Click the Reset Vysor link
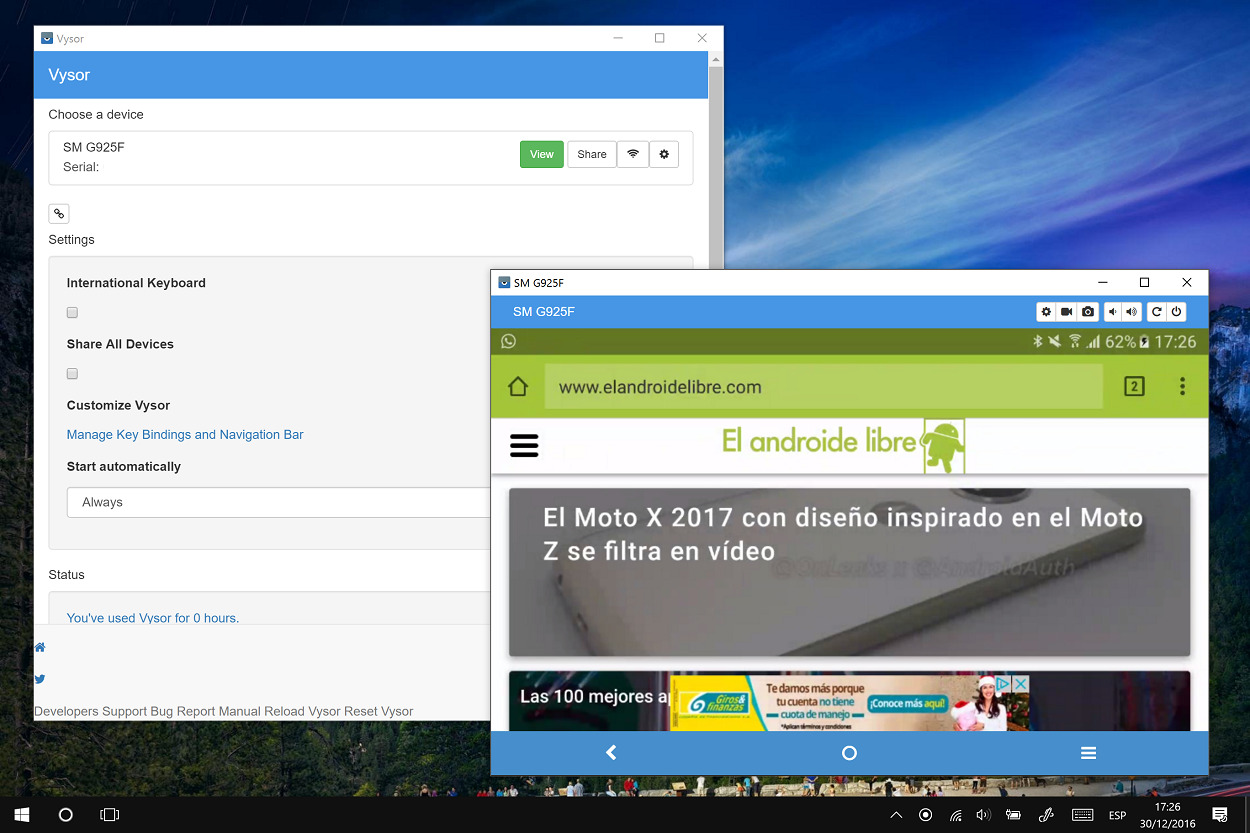Viewport: 1250px width, 833px height. click(x=379, y=711)
